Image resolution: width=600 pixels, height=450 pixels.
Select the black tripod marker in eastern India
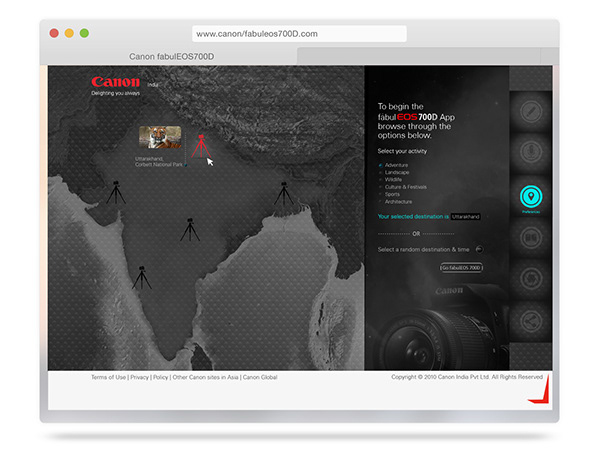284,193
